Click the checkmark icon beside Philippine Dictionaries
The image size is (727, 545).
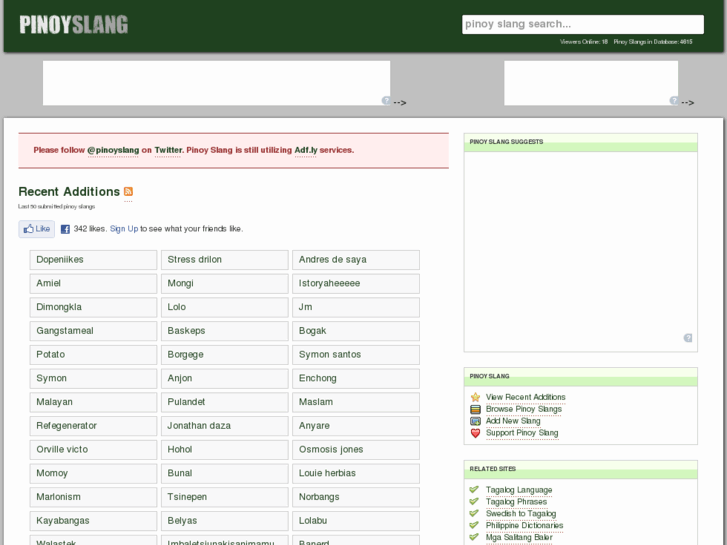pyautogui.click(x=474, y=525)
